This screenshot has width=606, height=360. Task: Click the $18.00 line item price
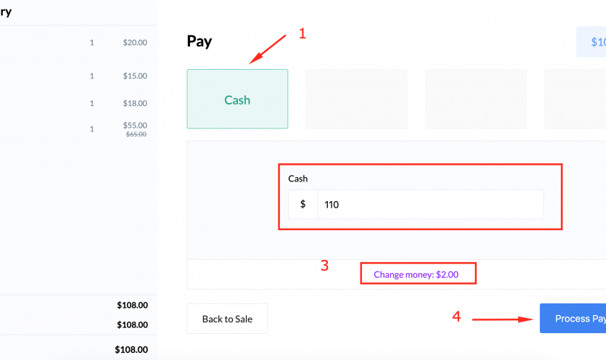pyautogui.click(x=135, y=103)
